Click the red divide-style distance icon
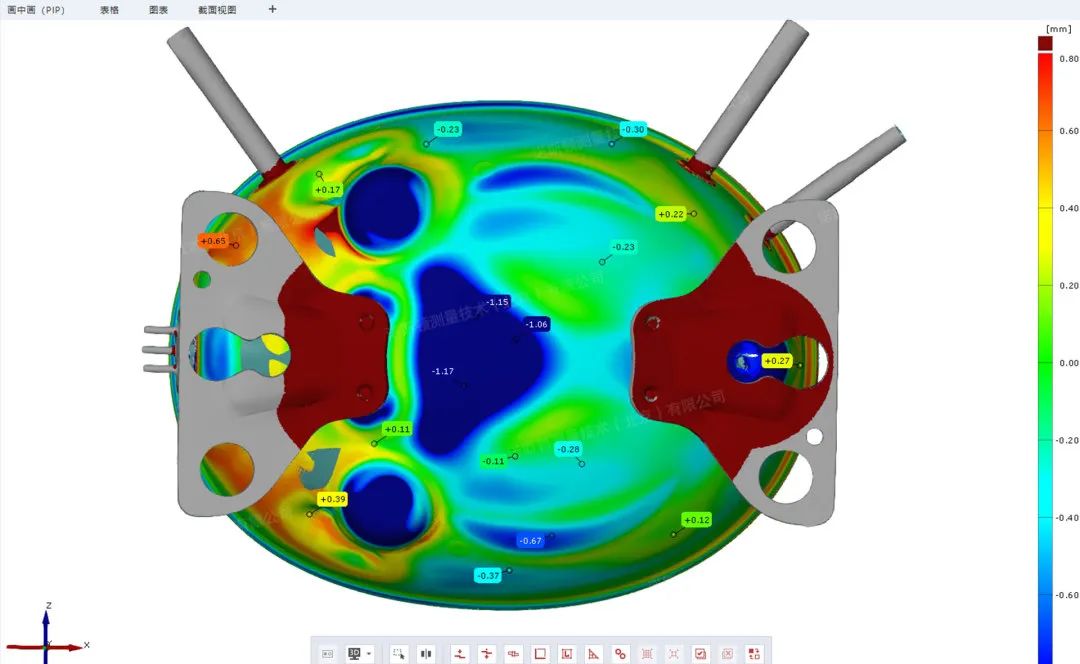 click(486, 654)
